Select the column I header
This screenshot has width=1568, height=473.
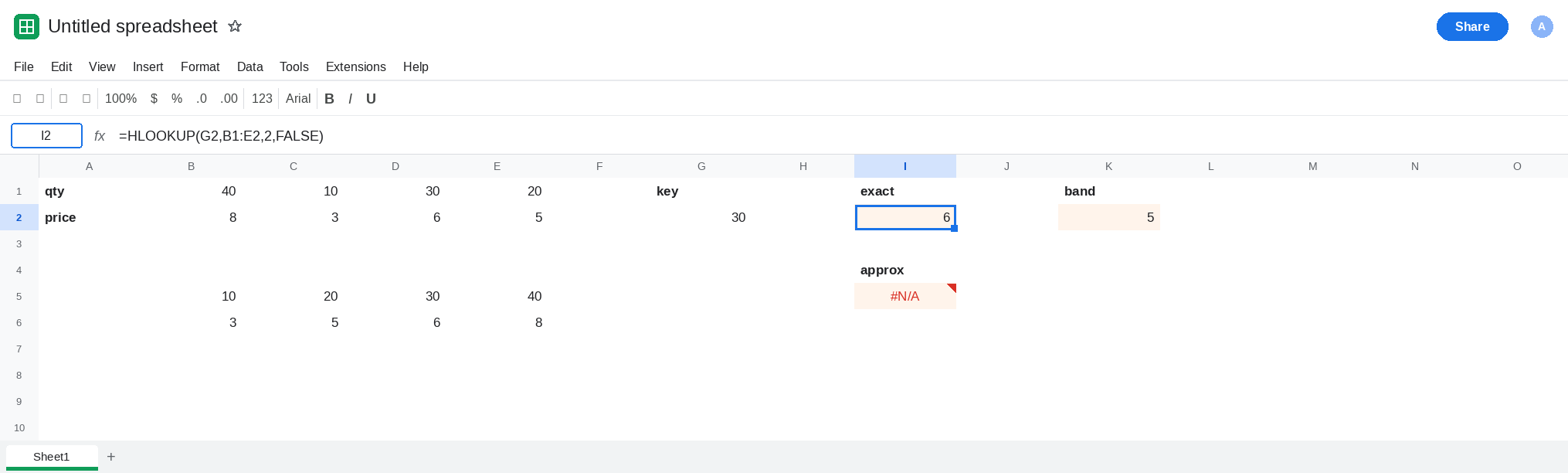click(x=905, y=166)
